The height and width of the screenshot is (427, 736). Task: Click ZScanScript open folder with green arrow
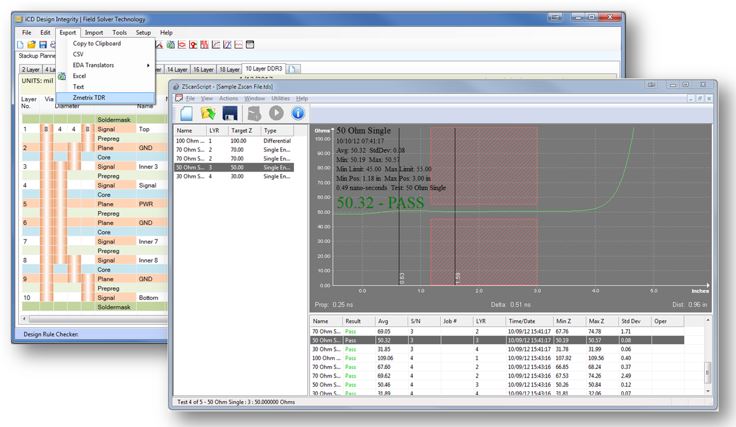tap(208, 113)
